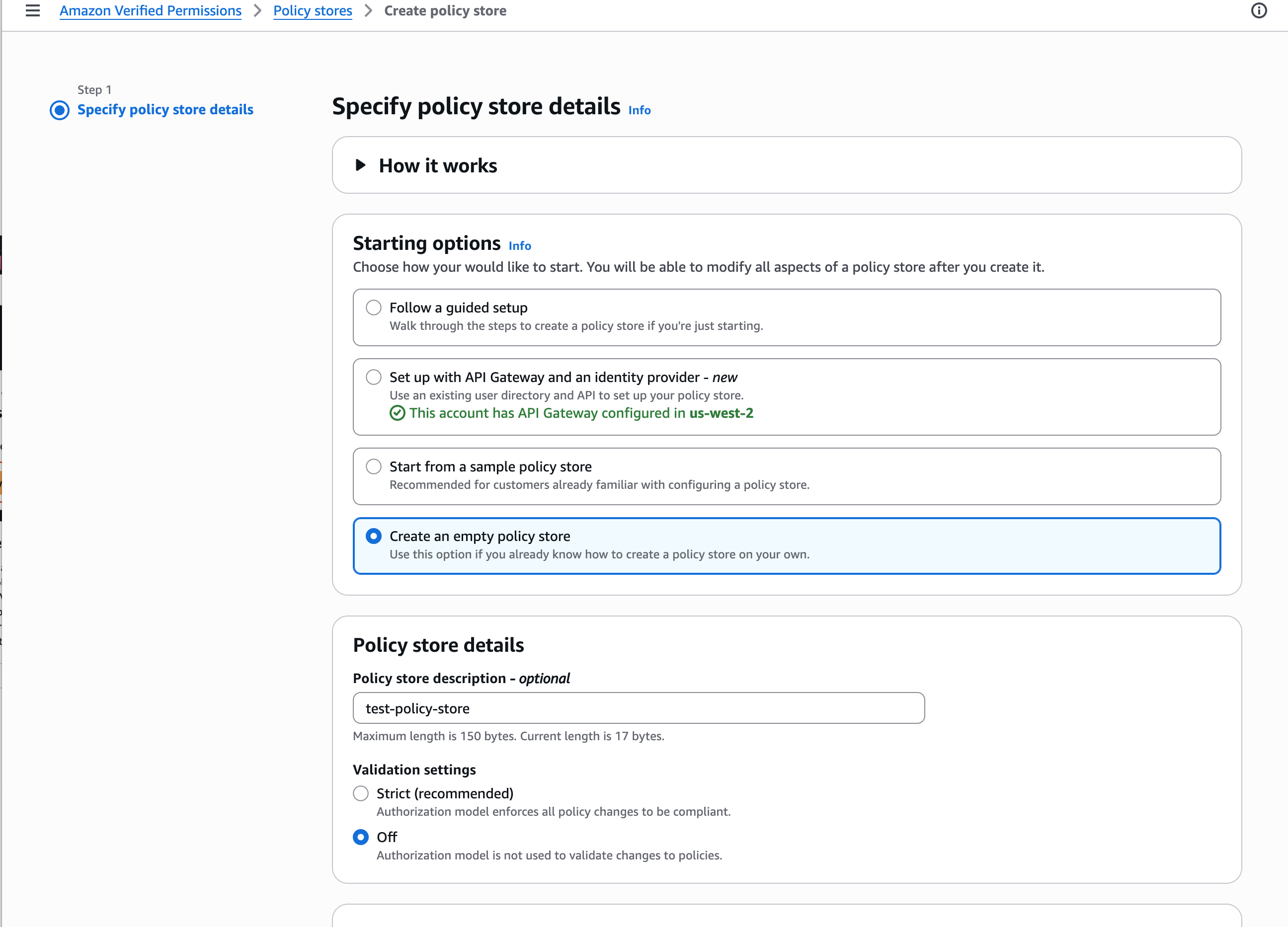This screenshot has height=927, width=1288.
Task: Click breadcrumb chevron after Amazon Verified Permissions
Action: pos(257,11)
